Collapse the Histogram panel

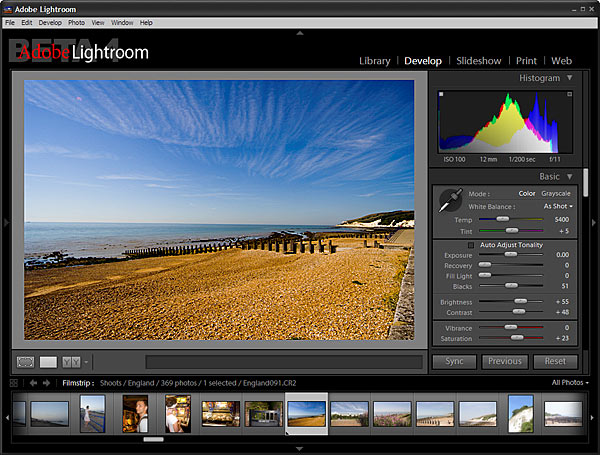[x=570, y=78]
